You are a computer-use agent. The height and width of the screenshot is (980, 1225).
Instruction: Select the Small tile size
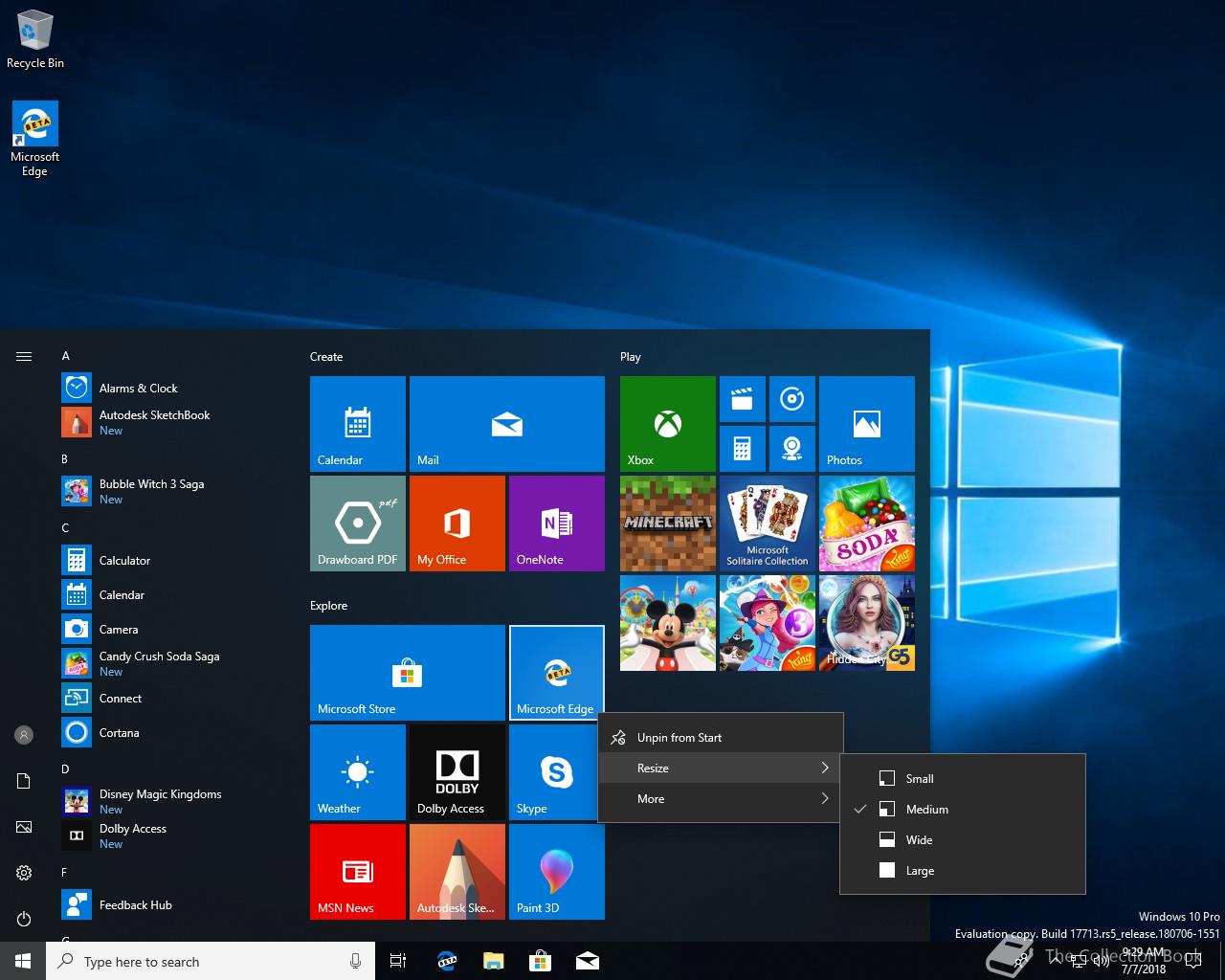tap(963, 779)
